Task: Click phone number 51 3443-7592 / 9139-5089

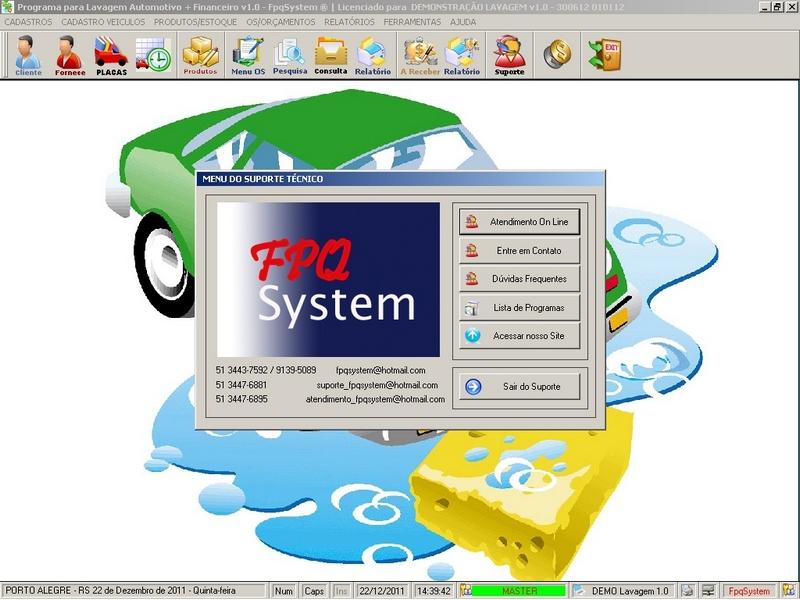Action: coord(266,370)
